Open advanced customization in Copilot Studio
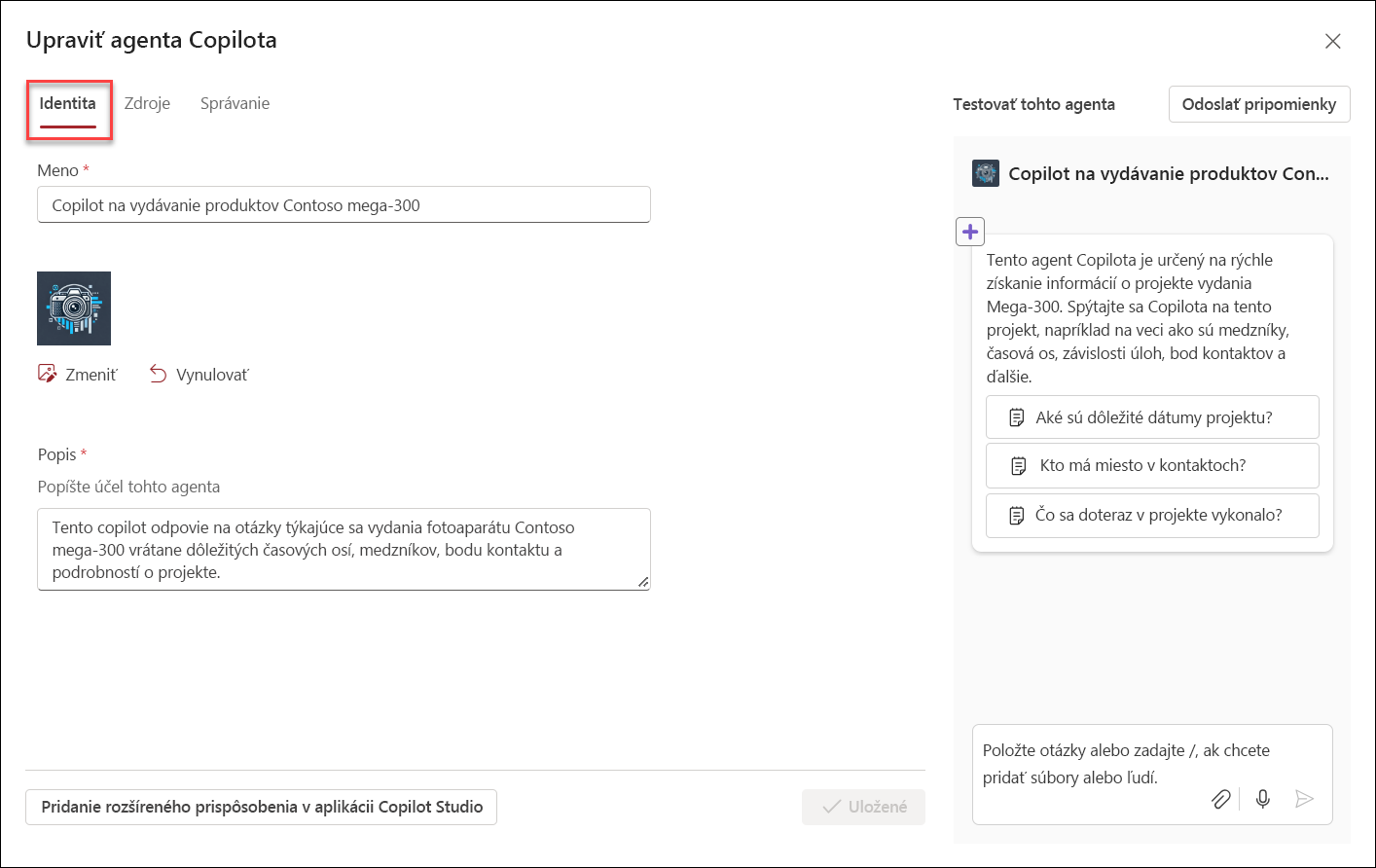This screenshot has width=1376, height=868. (261, 807)
